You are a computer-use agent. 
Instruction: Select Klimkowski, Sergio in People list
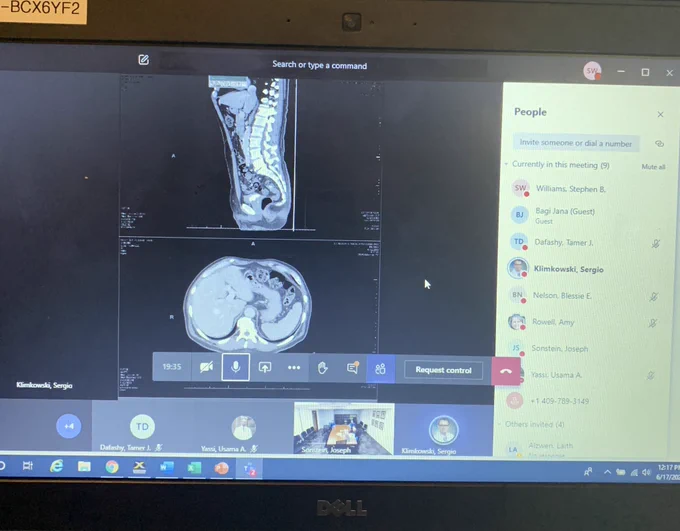(x=568, y=269)
